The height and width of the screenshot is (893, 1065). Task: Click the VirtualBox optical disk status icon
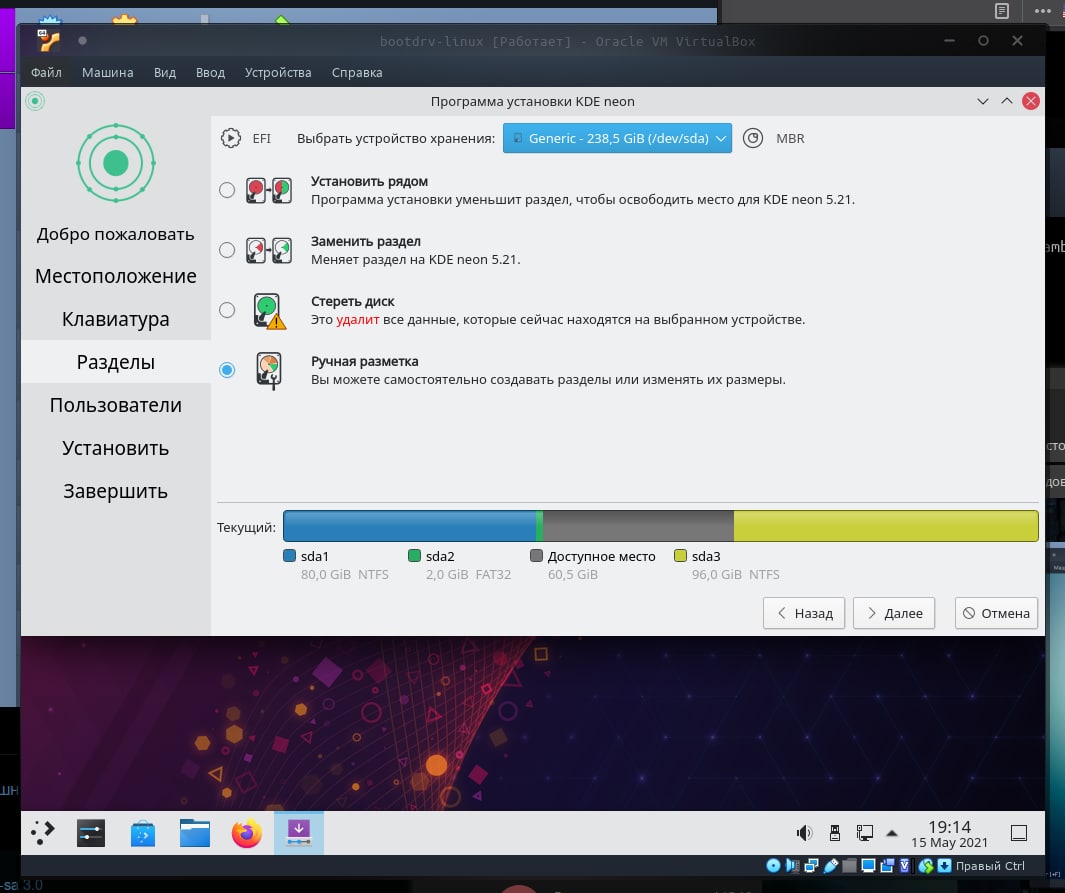774,866
